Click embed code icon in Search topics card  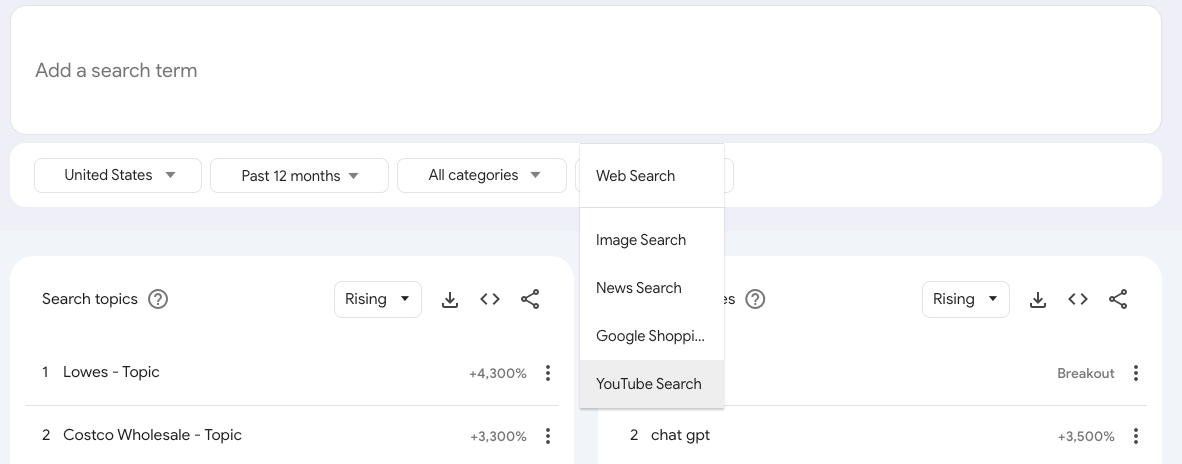point(490,299)
